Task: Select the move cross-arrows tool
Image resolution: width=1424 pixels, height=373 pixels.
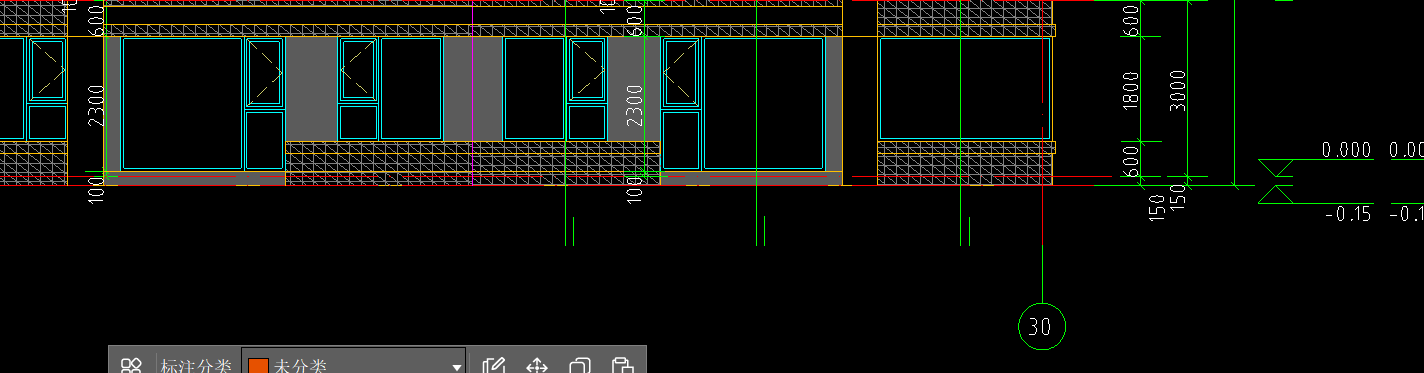Action: 537,365
